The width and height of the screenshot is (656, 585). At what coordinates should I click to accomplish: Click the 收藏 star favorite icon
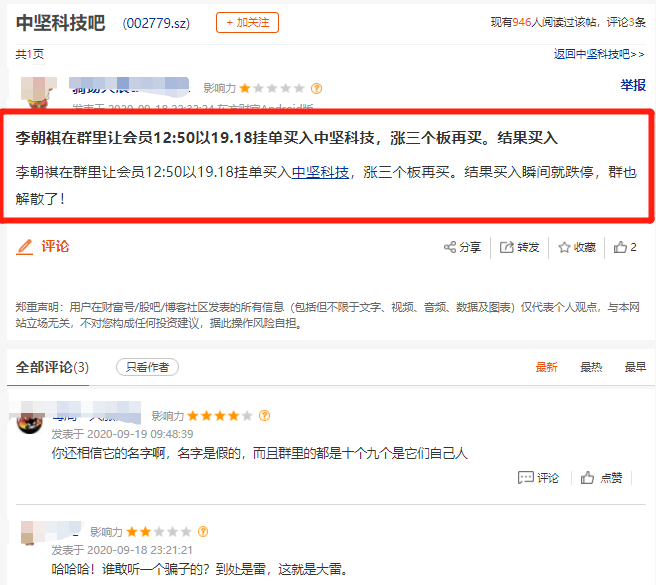[x=564, y=247]
